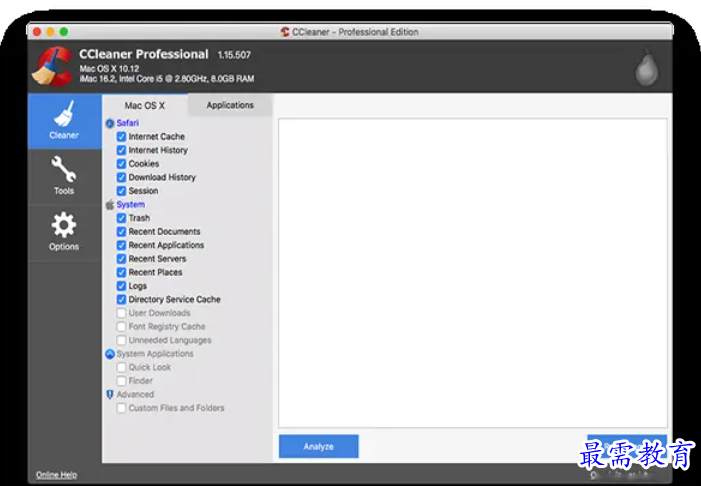Uncheck Recent Documents checkbox
Viewport: 701px width, 486px height.
tap(121, 232)
